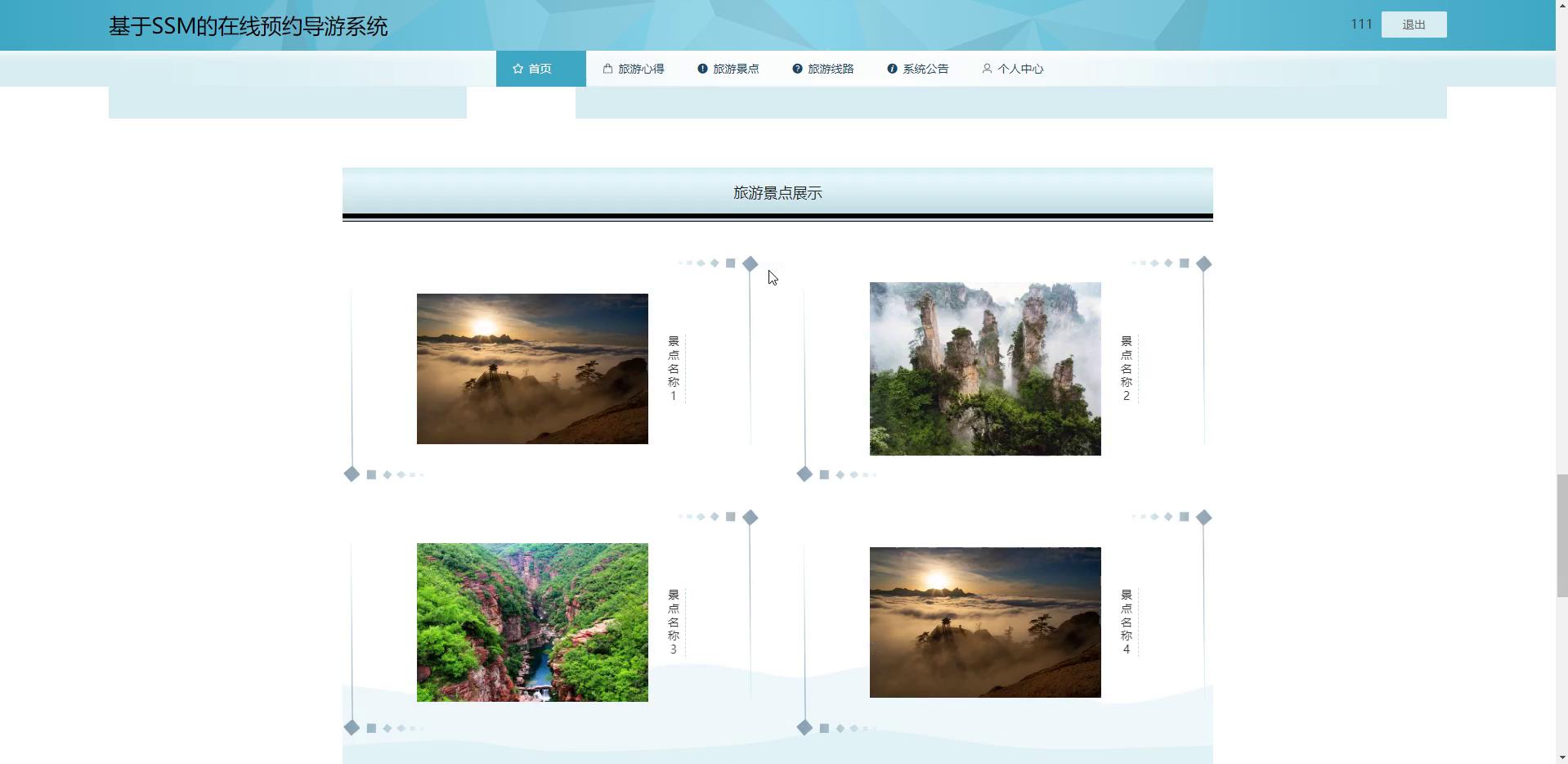Open the sunrise photo for 景点名称4
The image size is (1568, 764).
(985, 622)
